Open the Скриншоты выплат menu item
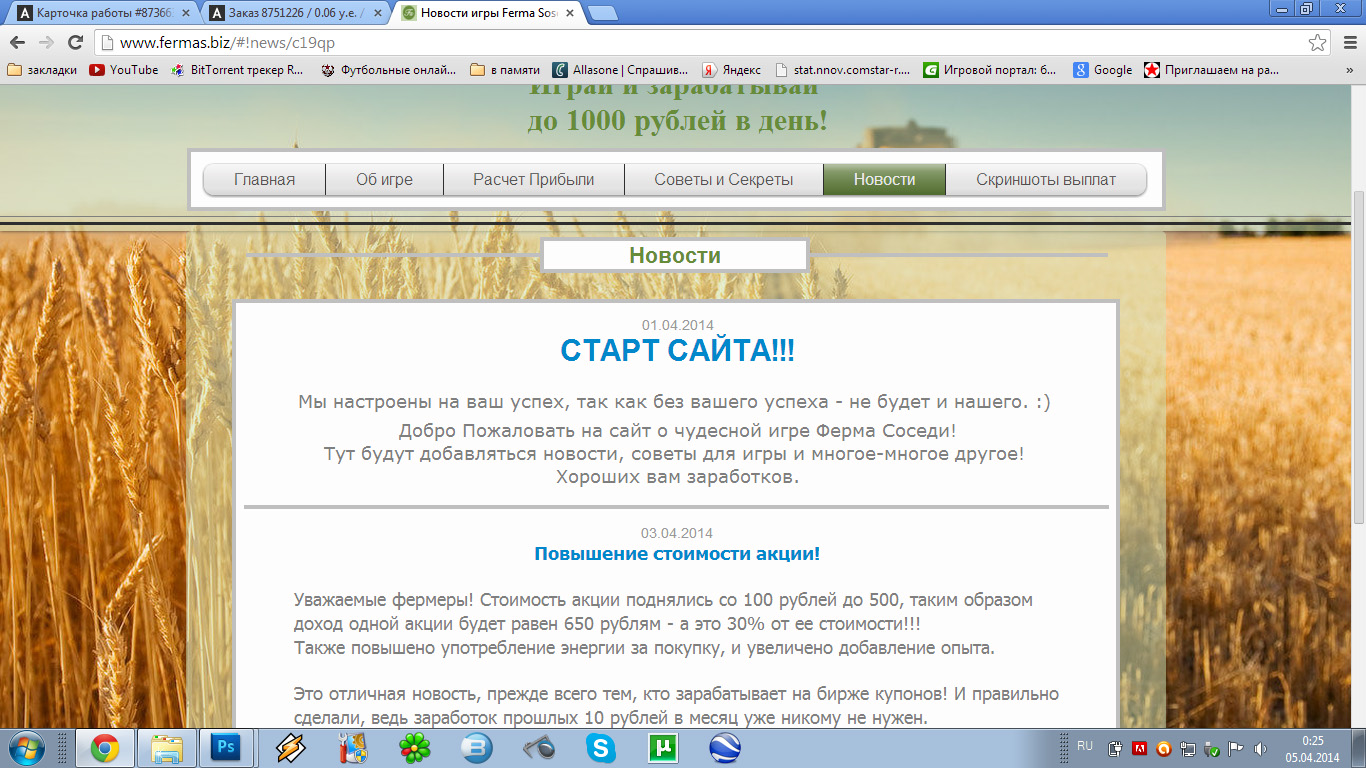This screenshot has height=768, width=1366. [x=1046, y=180]
